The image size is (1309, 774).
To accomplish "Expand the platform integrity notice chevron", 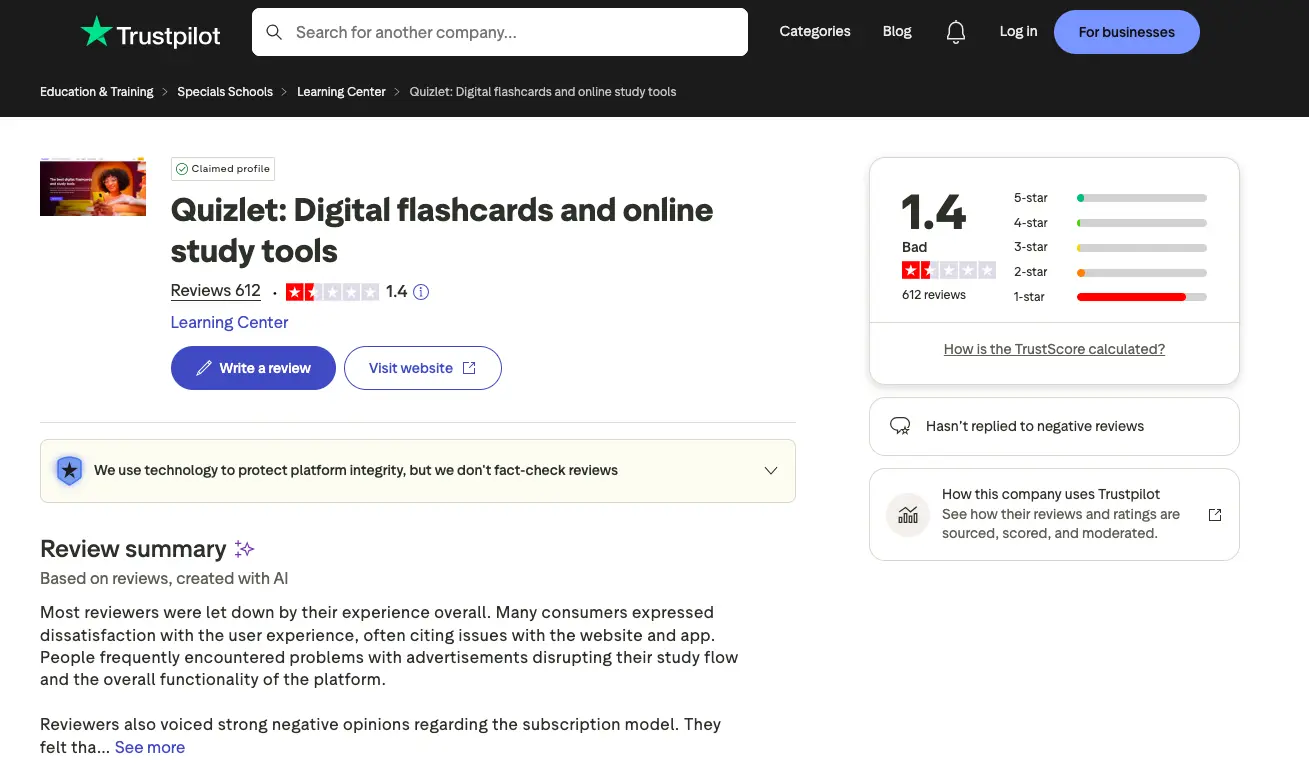I will (770, 470).
